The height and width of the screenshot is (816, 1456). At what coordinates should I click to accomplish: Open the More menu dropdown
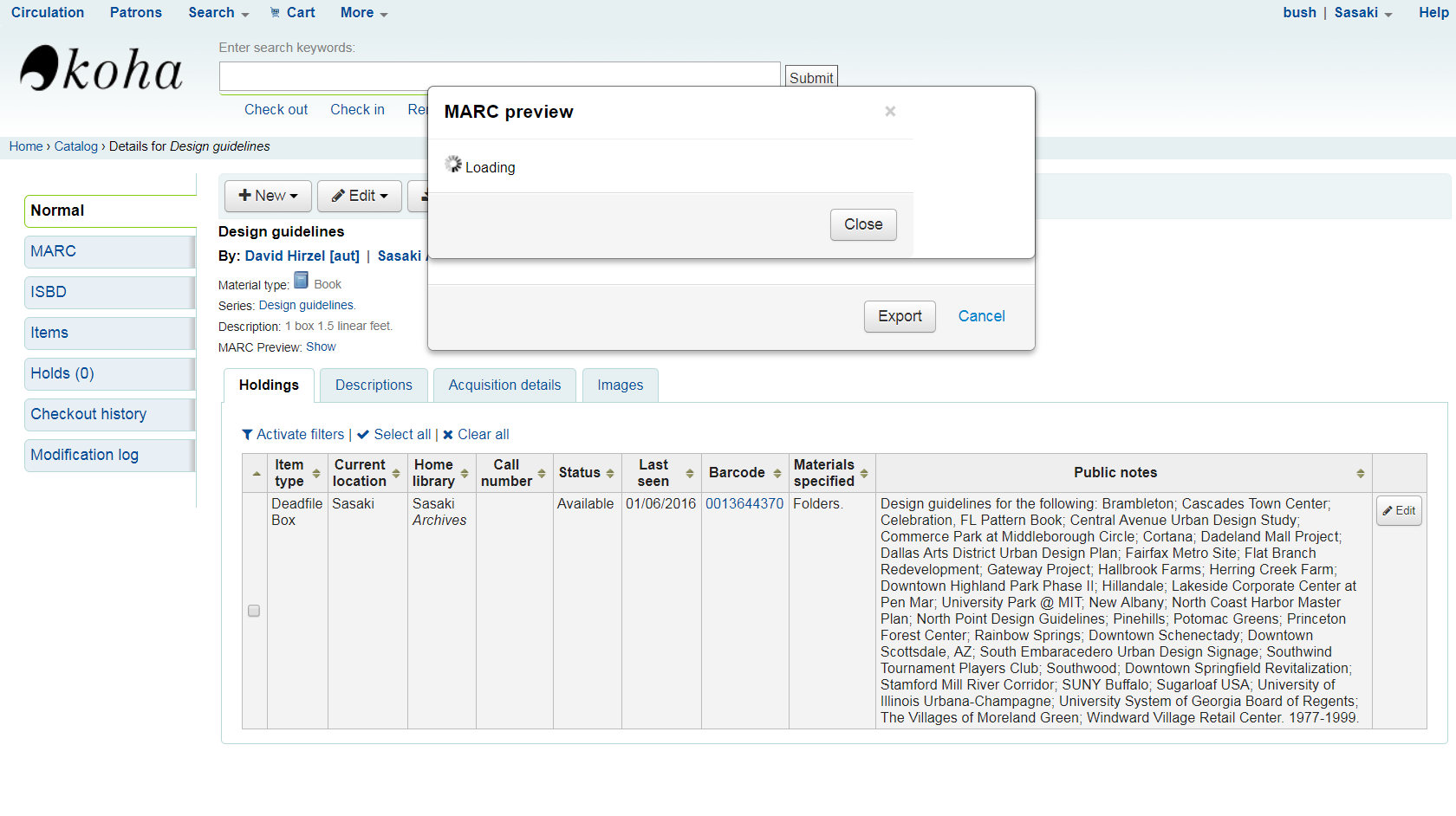(364, 12)
